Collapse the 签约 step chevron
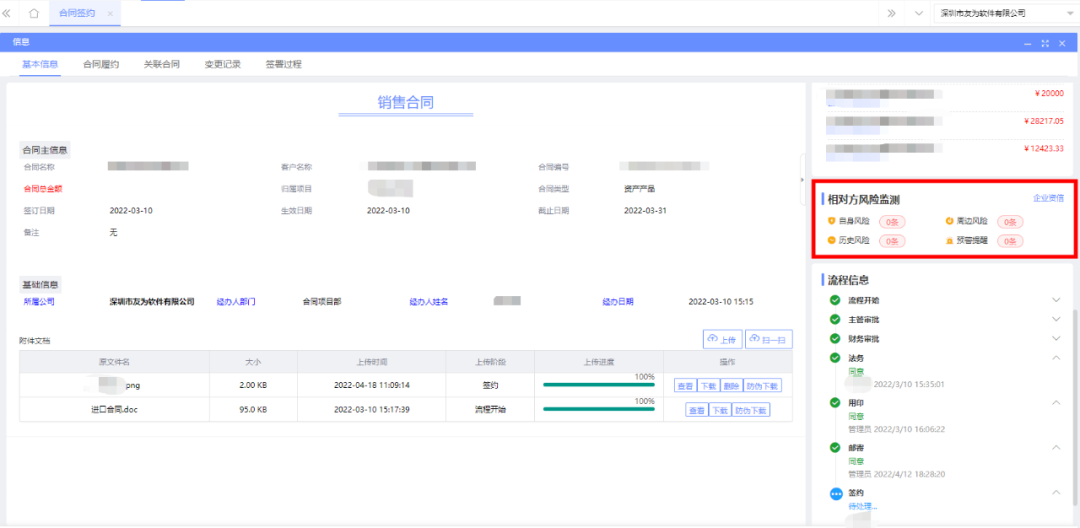1080x528 pixels. (x=1056, y=492)
